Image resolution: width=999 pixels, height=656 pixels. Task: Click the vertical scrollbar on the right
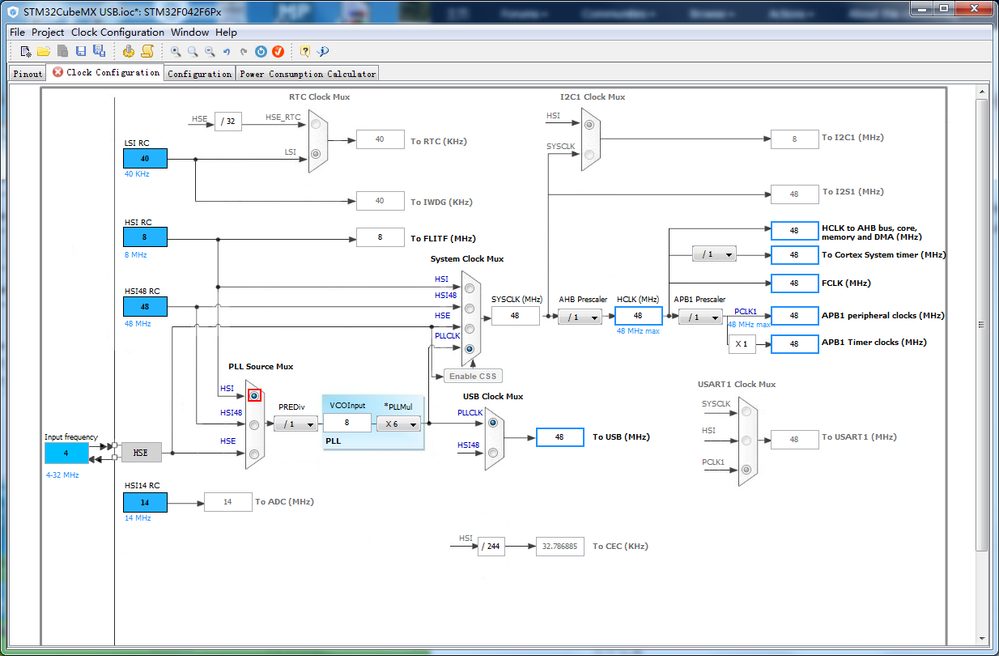tap(981, 325)
